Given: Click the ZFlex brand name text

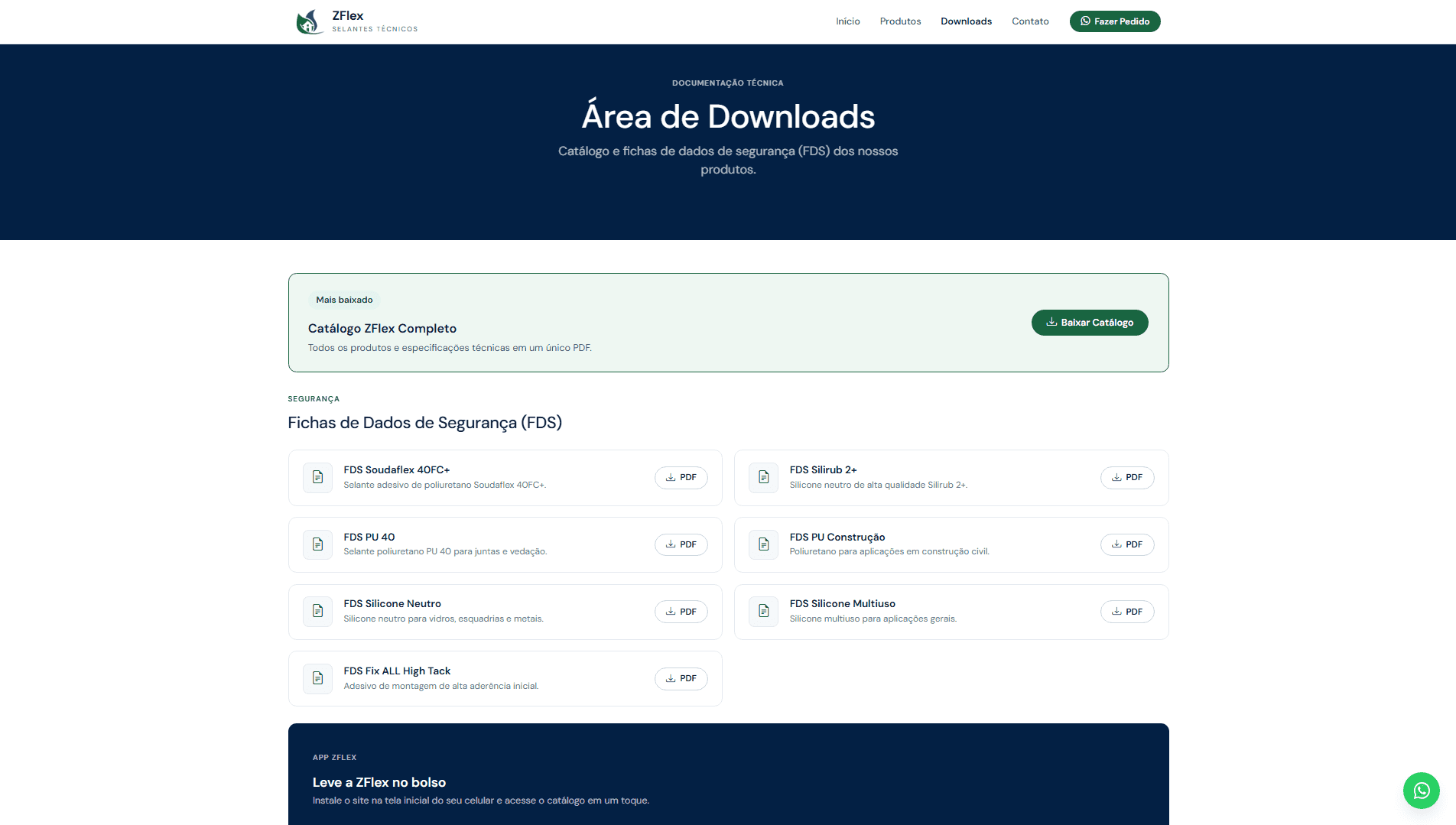Looking at the screenshot, I should click(347, 15).
